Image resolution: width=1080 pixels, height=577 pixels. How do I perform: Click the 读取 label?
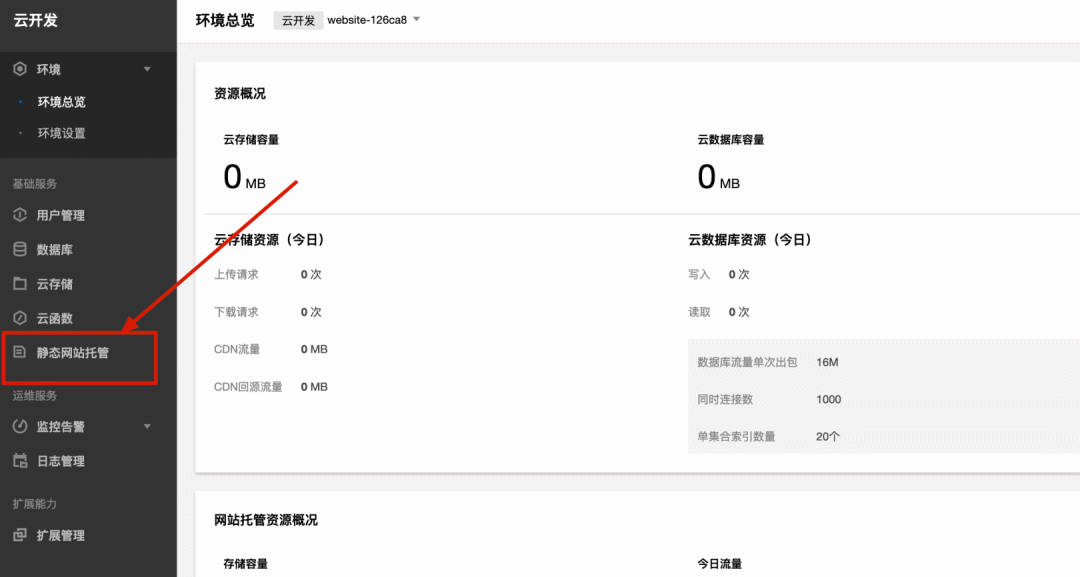pos(699,312)
